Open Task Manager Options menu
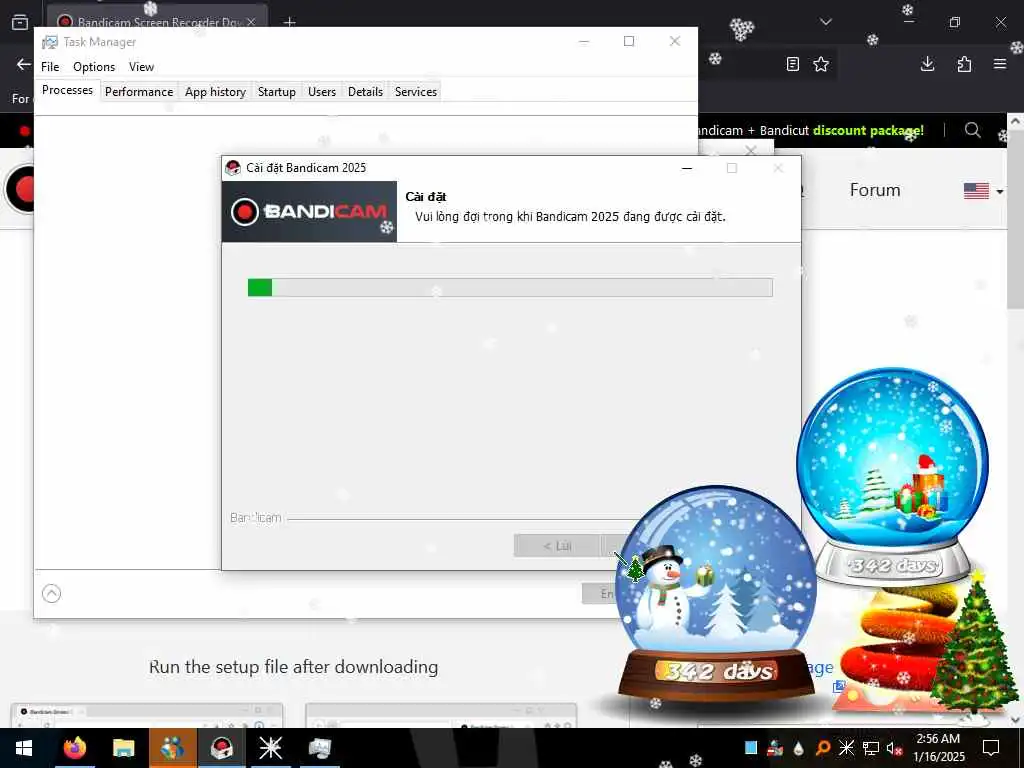This screenshot has height=768, width=1024. 93,67
